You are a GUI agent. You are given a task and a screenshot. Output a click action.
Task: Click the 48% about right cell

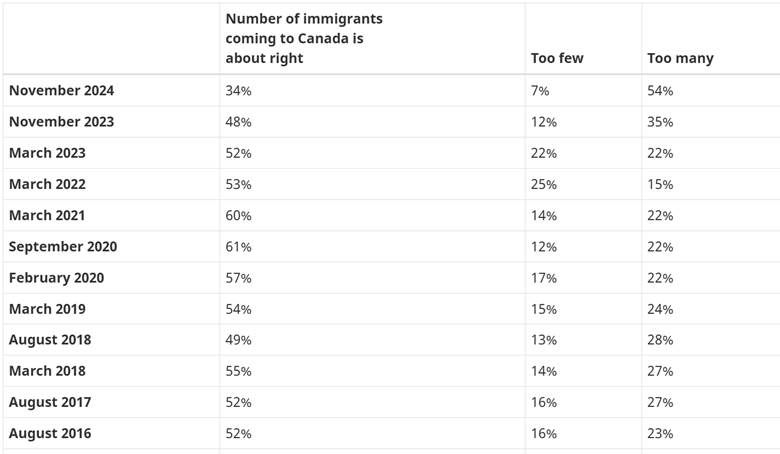(238, 122)
